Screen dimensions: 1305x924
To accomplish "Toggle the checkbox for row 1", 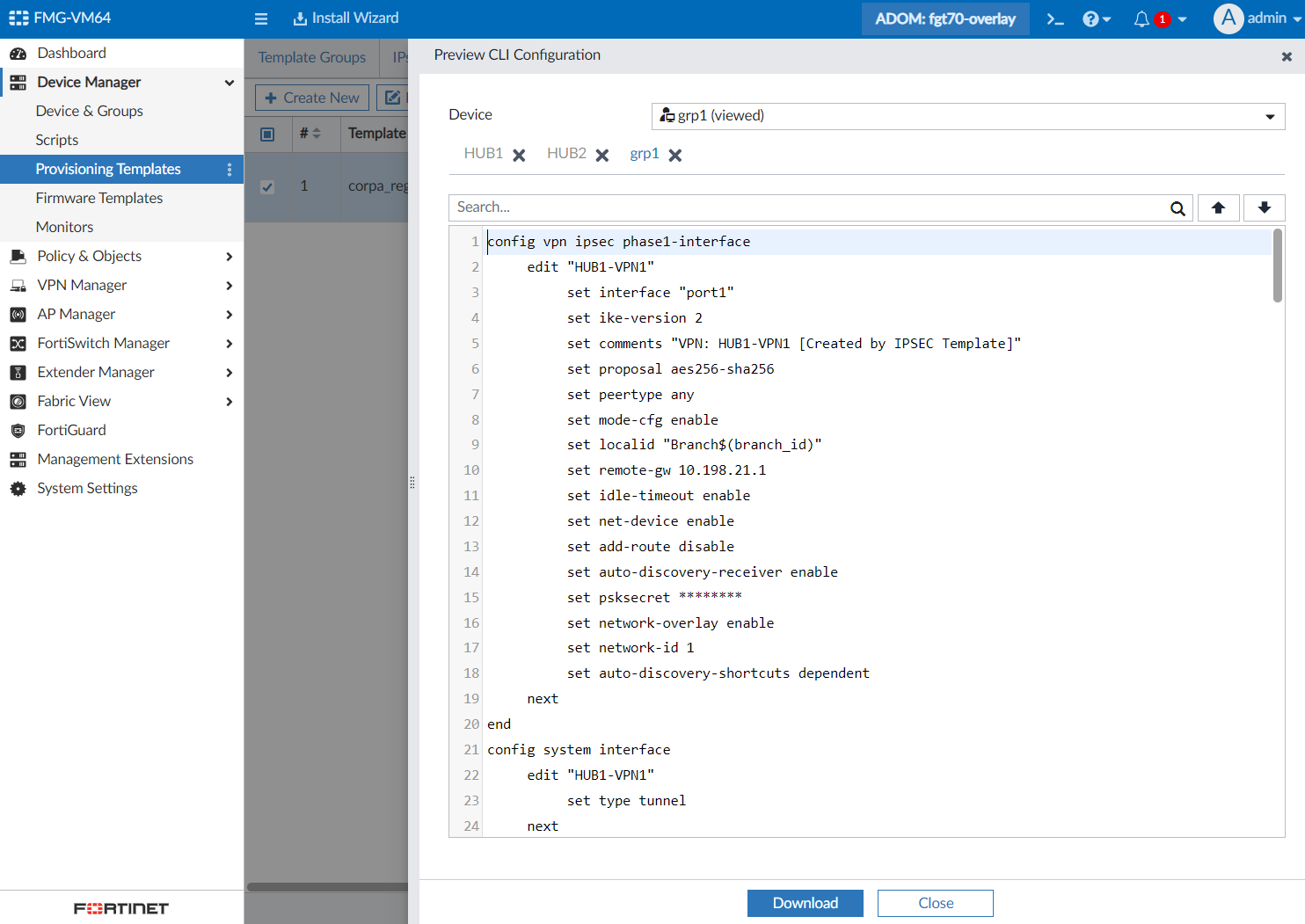I will pos(267,186).
